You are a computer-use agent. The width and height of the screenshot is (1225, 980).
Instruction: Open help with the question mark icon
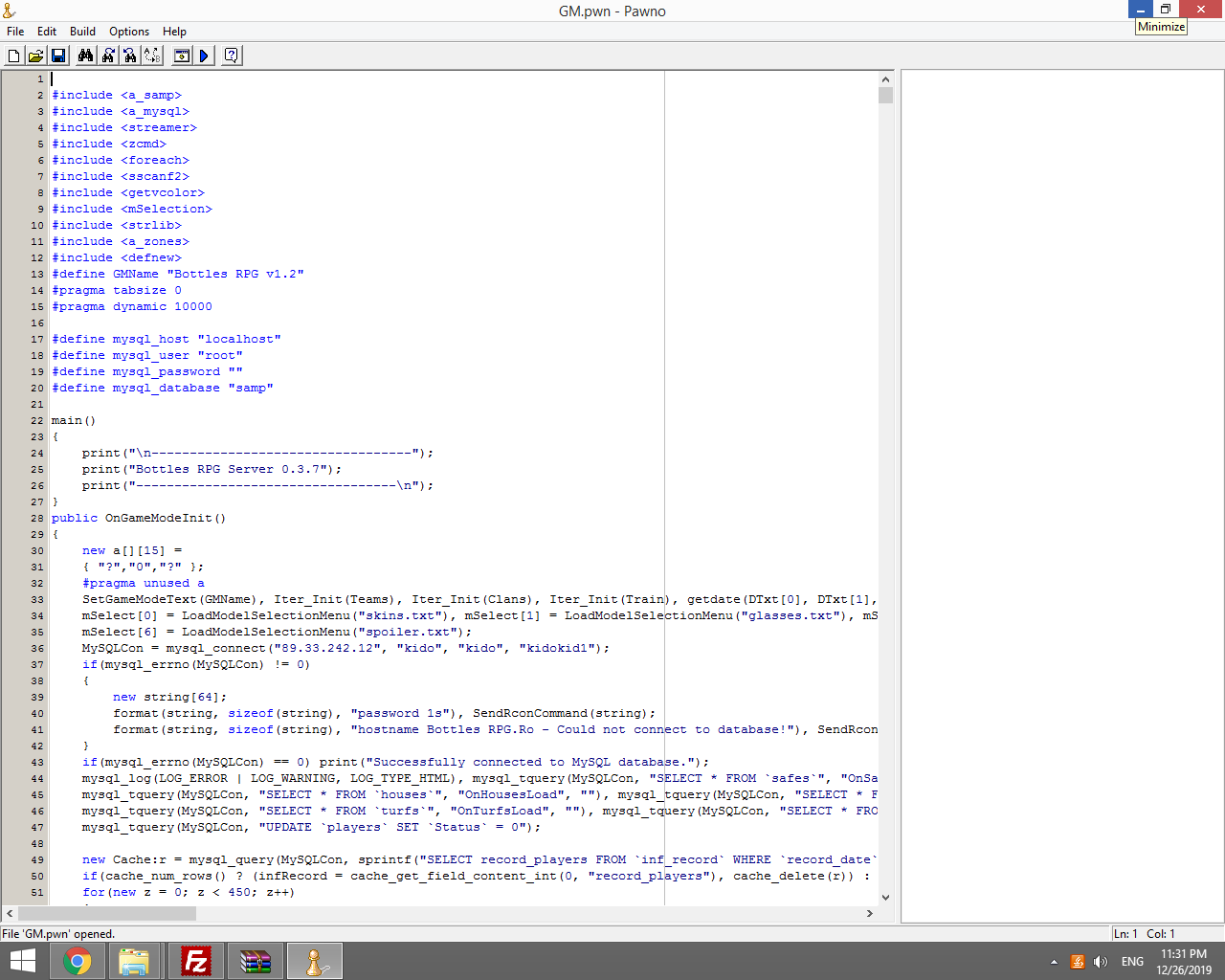pos(232,56)
